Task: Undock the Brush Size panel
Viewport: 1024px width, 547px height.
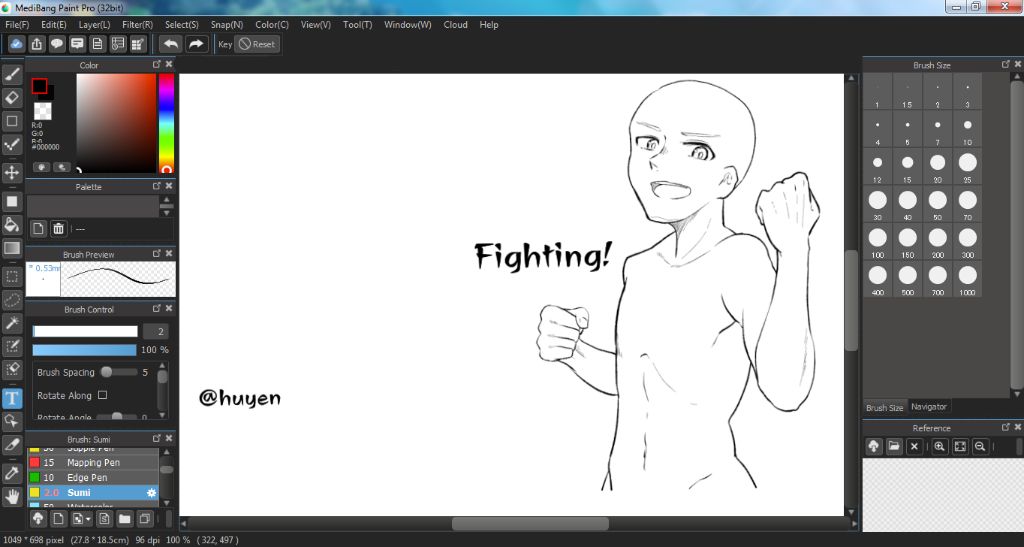Action: pyautogui.click(x=1006, y=64)
